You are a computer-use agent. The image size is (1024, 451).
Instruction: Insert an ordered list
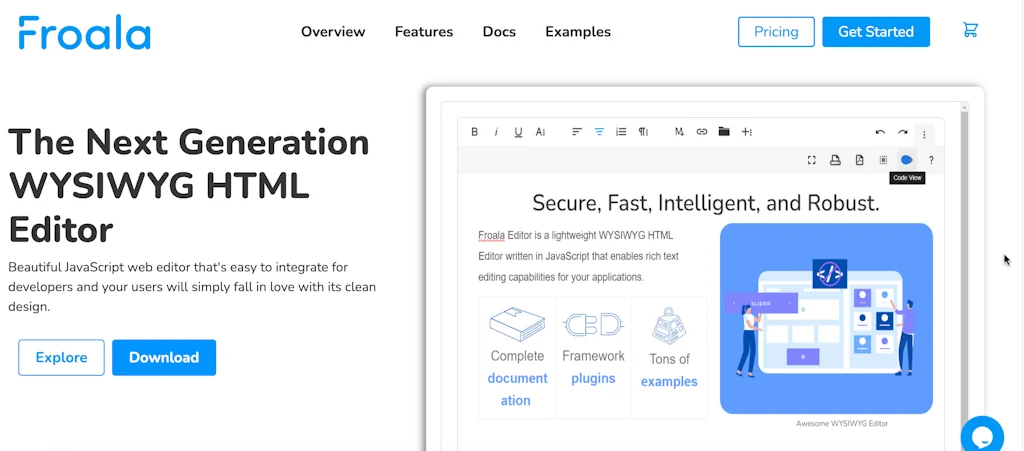click(x=621, y=132)
